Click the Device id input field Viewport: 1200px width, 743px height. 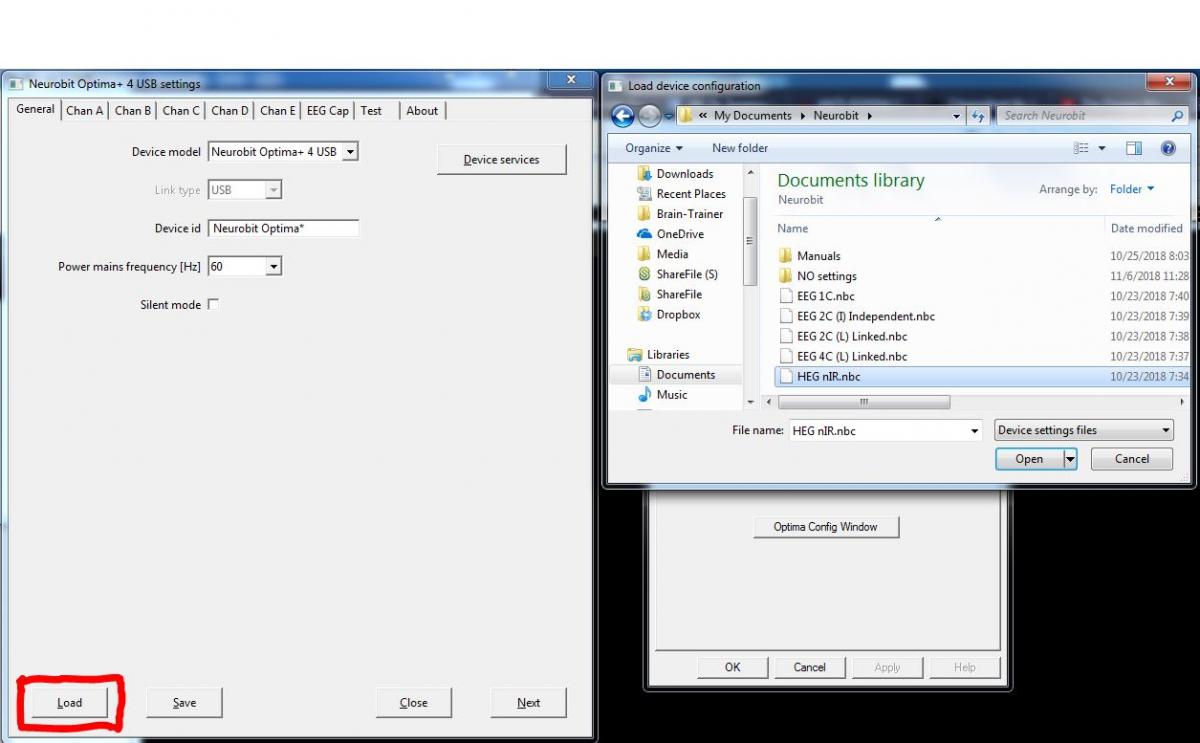tap(283, 228)
